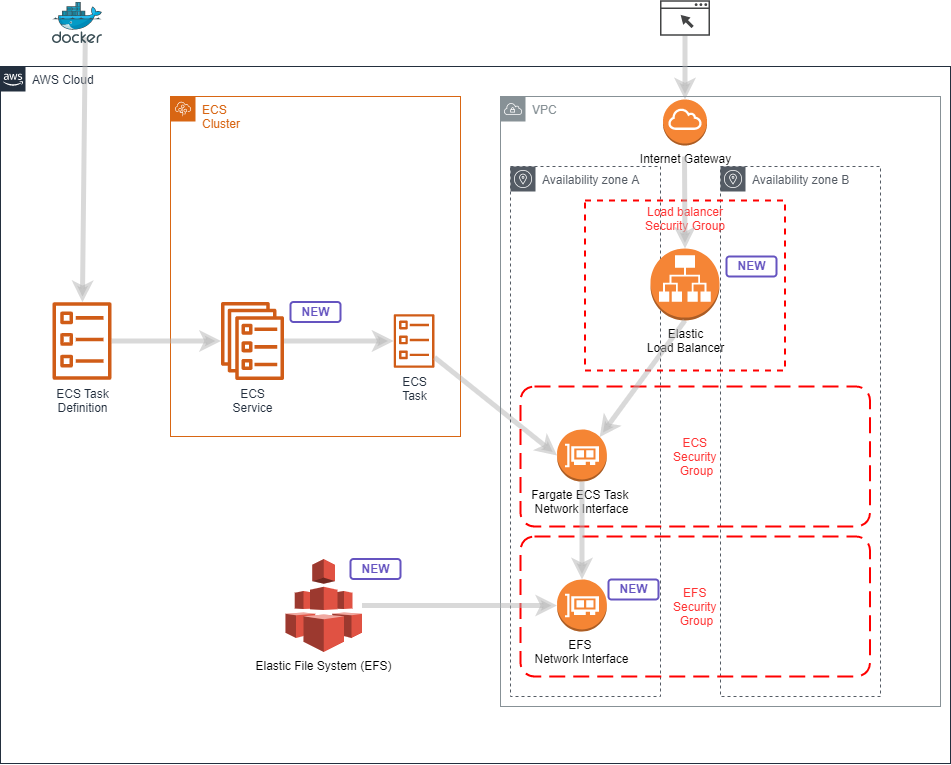Click the 'Availability zone B' label
This screenshot has width=951, height=765.
point(801,180)
